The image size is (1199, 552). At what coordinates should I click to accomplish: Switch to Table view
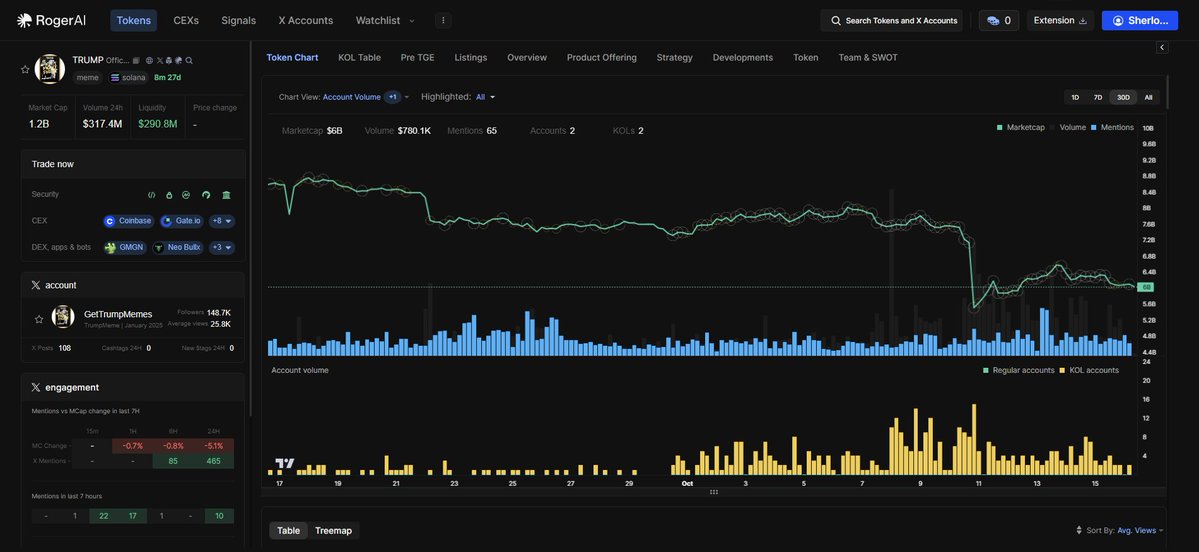click(x=288, y=531)
